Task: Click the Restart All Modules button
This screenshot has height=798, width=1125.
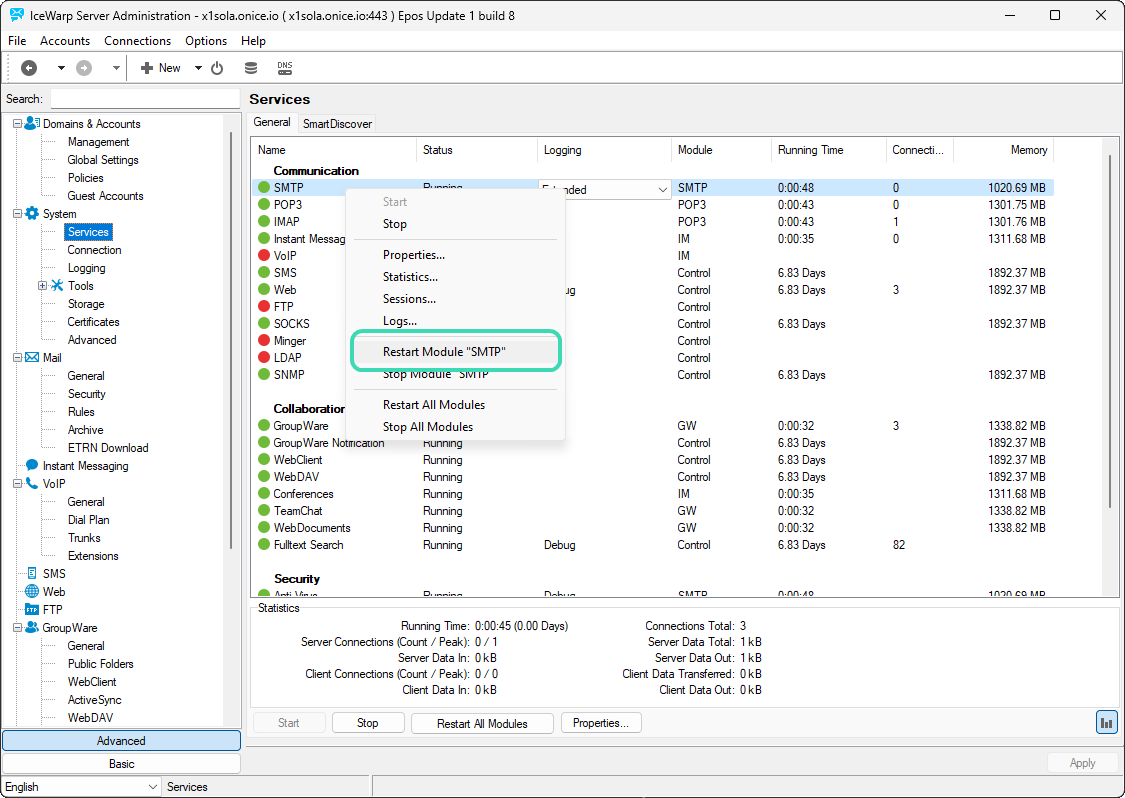Action: (x=482, y=723)
